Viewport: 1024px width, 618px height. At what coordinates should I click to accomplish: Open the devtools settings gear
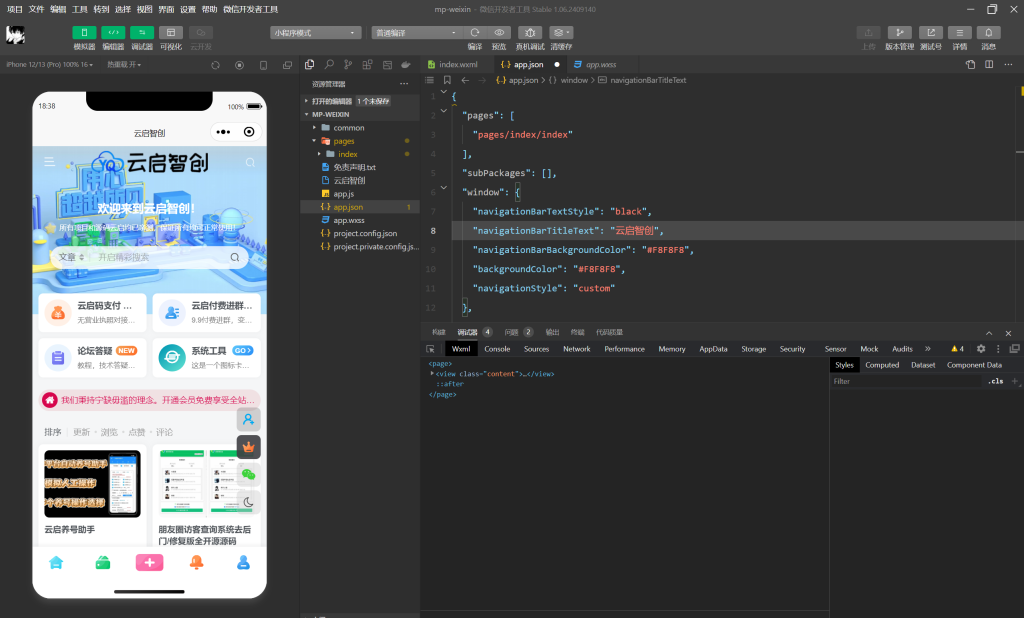(x=980, y=349)
